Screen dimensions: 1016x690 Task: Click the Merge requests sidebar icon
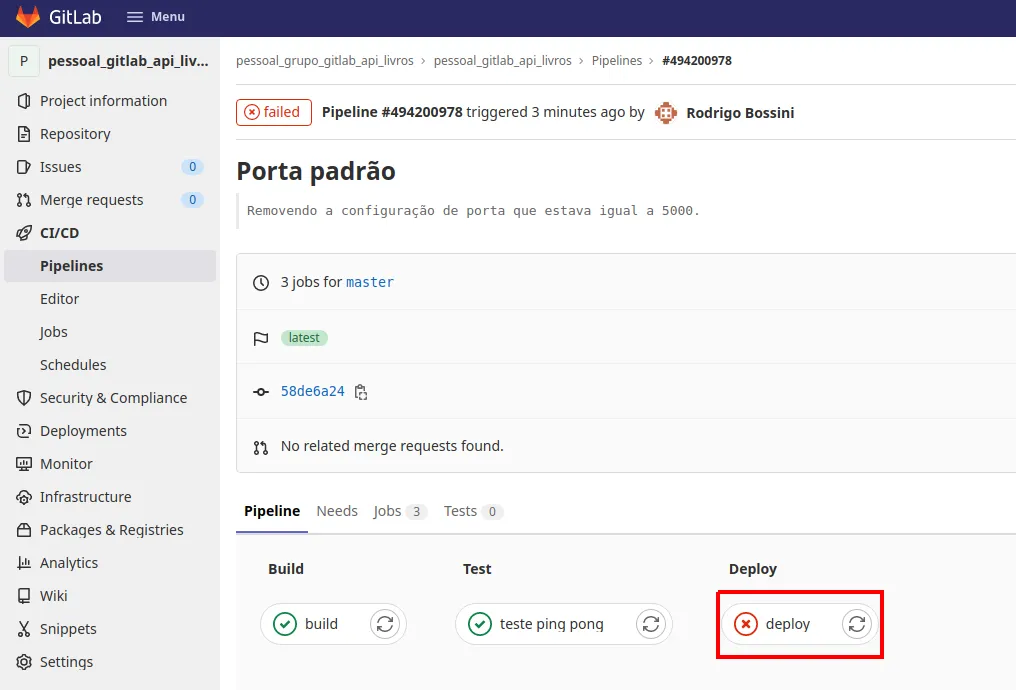tap(24, 200)
